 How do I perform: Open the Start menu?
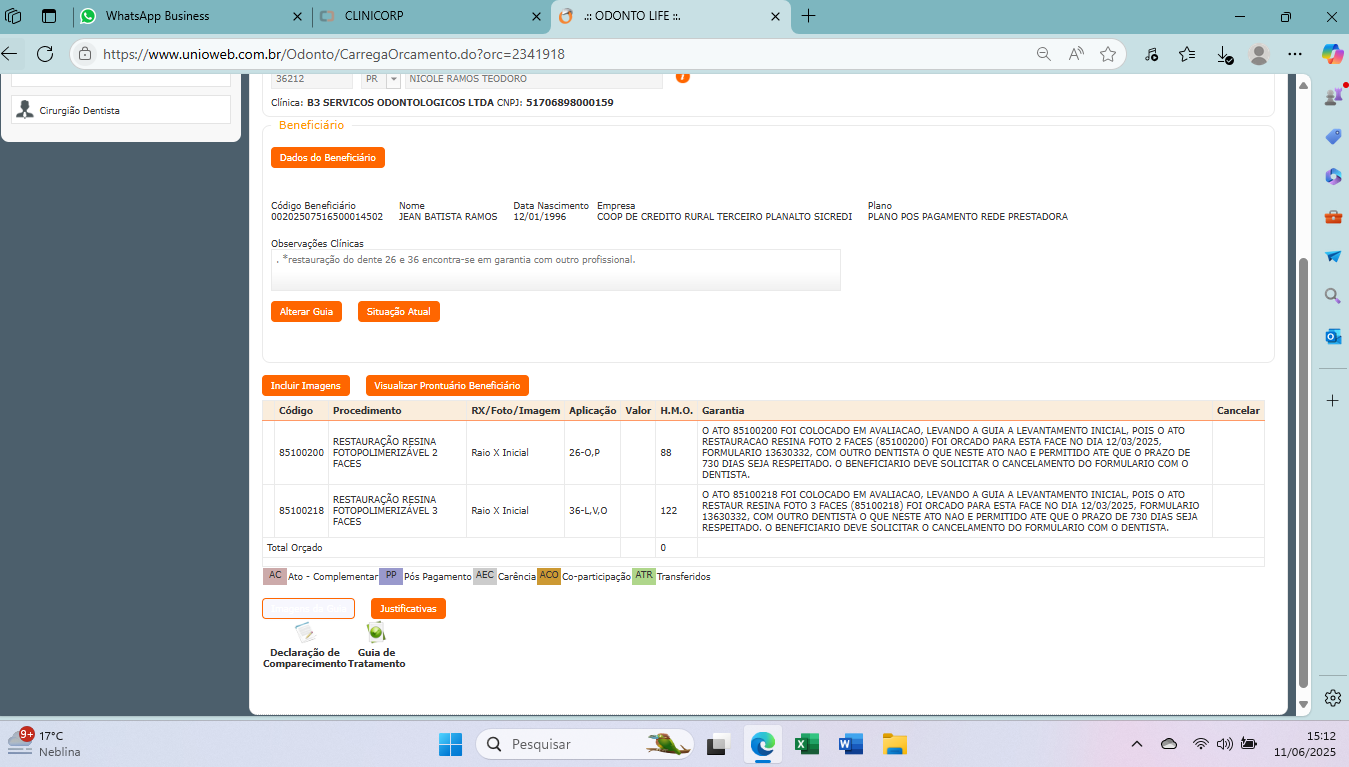tap(450, 744)
